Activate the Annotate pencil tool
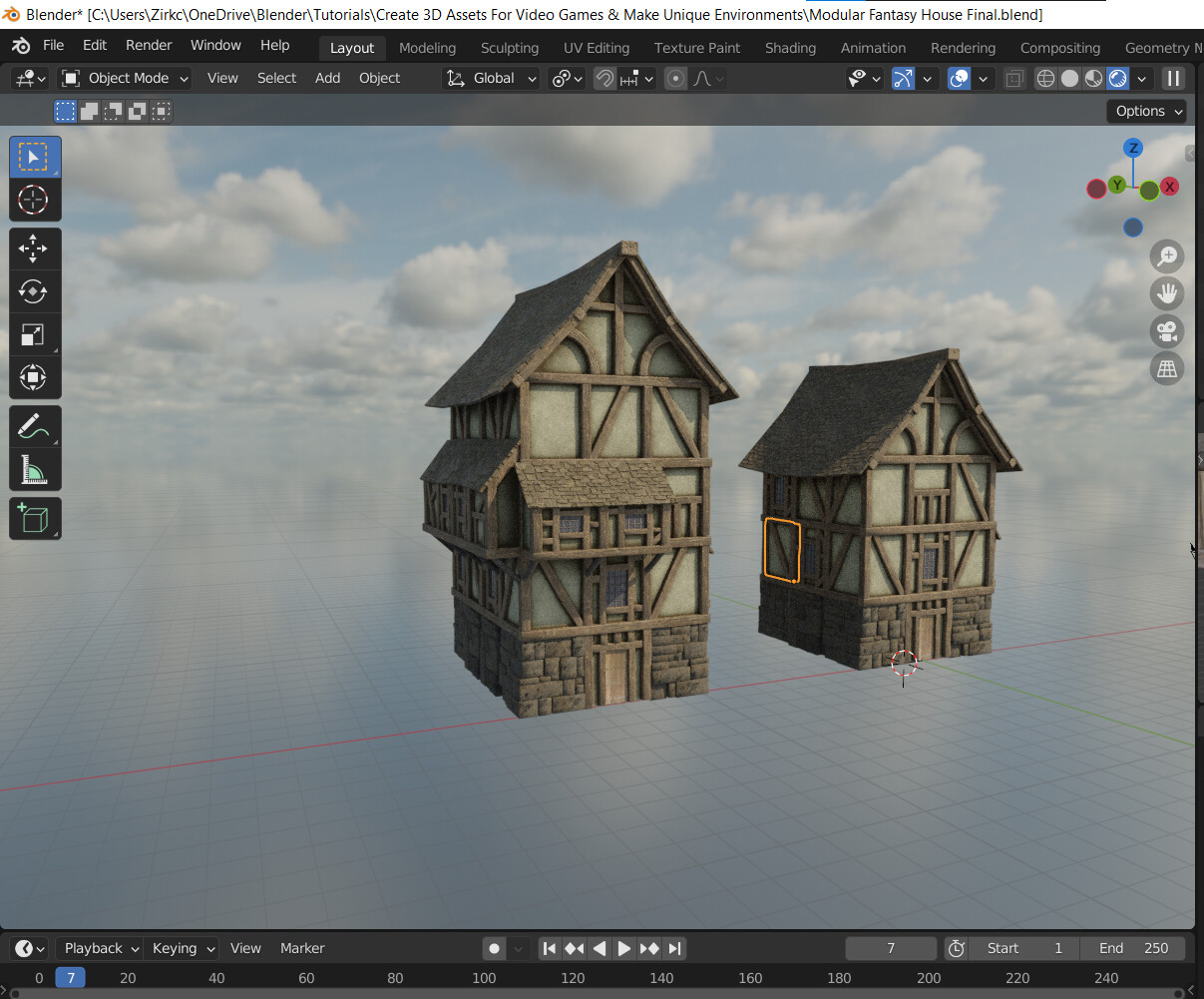This screenshot has height=999, width=1204. (34, 427)
